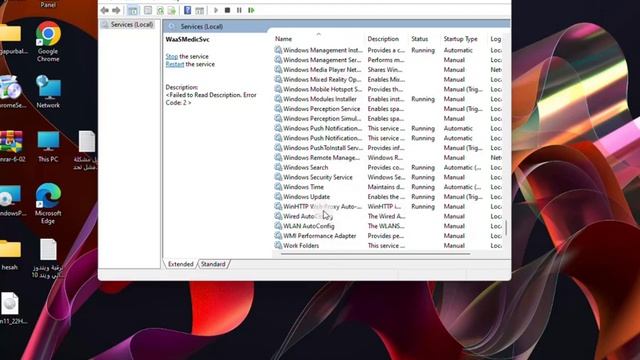This screenshot has width=640, height=360.
Task: Go back with the Back arrow
Action: [105, 10]
